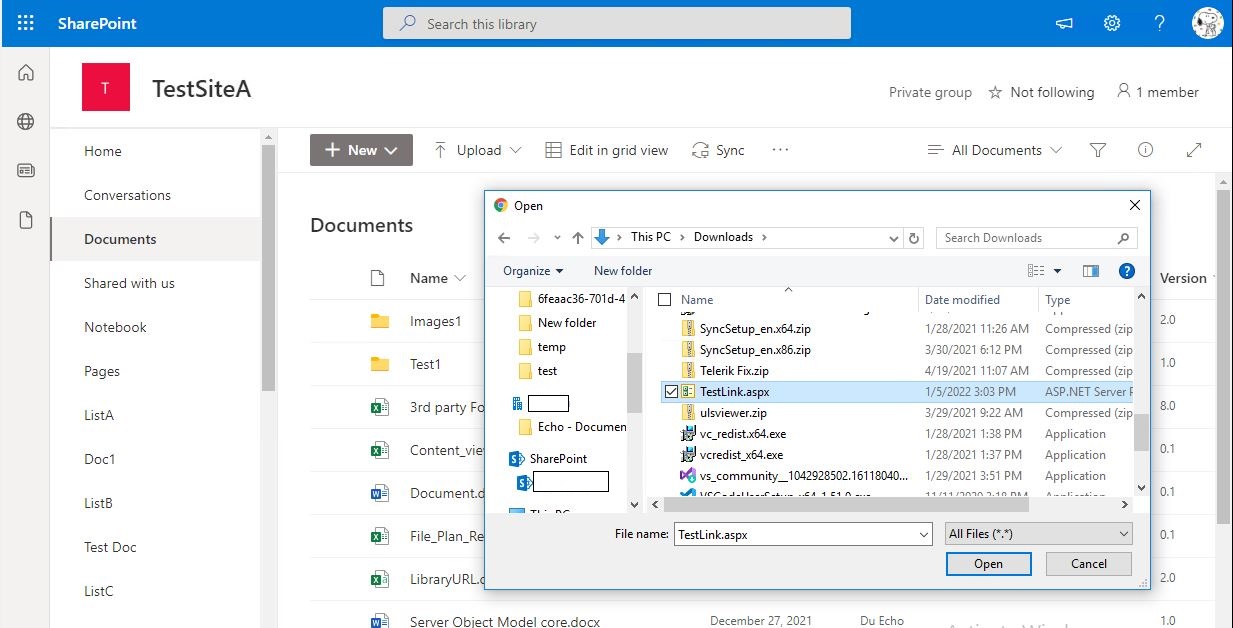1233x628 pixels.
Task: Expand the File name history dropdown
Action: point(923,534)
